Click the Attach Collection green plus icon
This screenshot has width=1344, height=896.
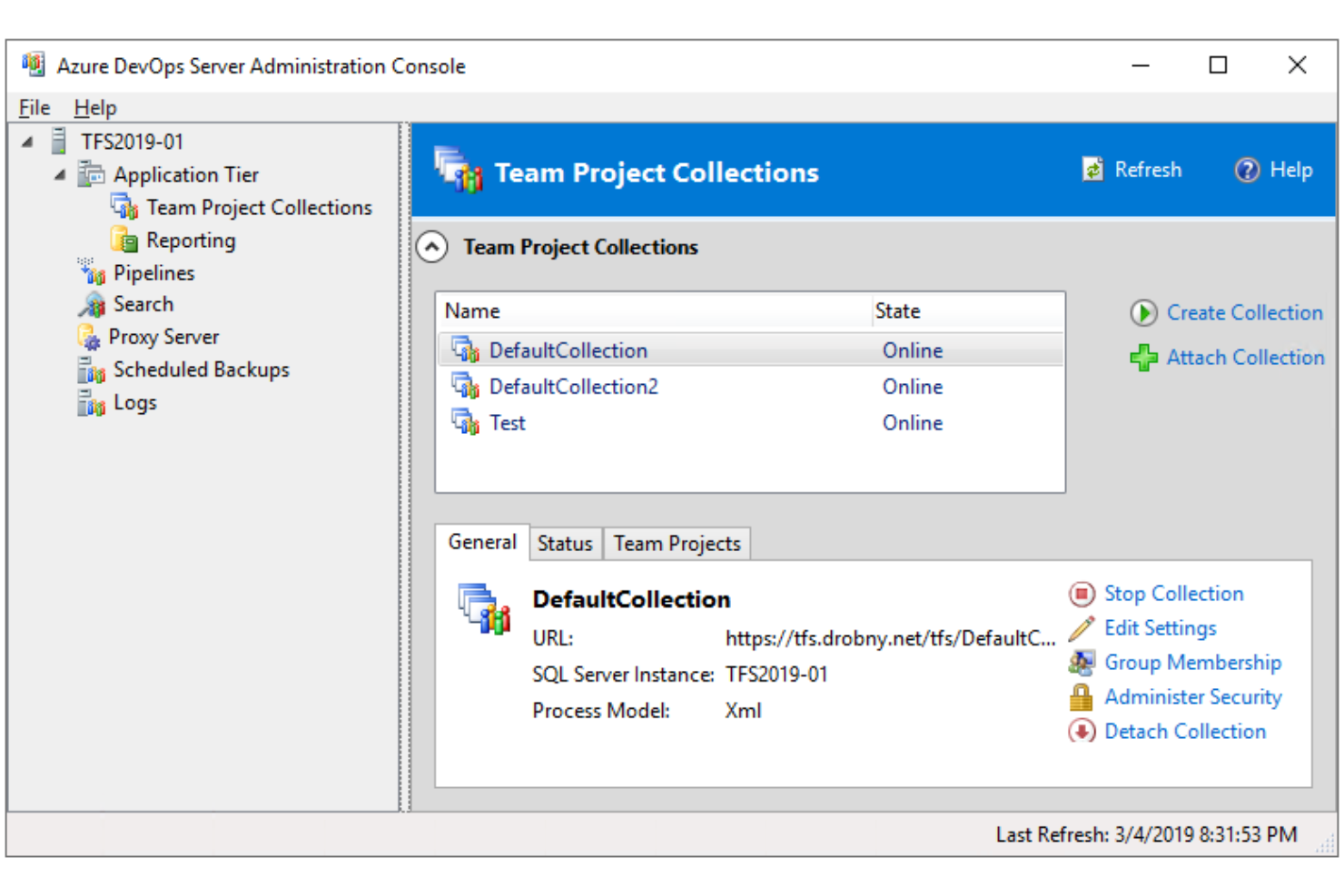1143,358
